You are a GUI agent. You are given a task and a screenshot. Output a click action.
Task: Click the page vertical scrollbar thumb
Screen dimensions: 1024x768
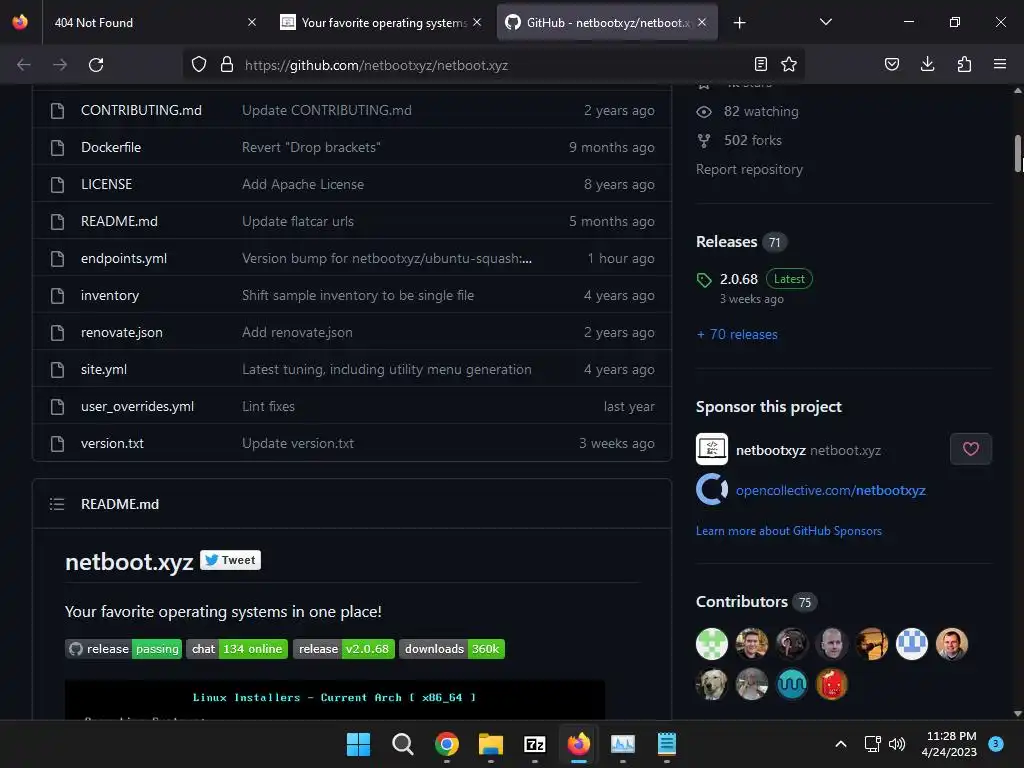1018,153
